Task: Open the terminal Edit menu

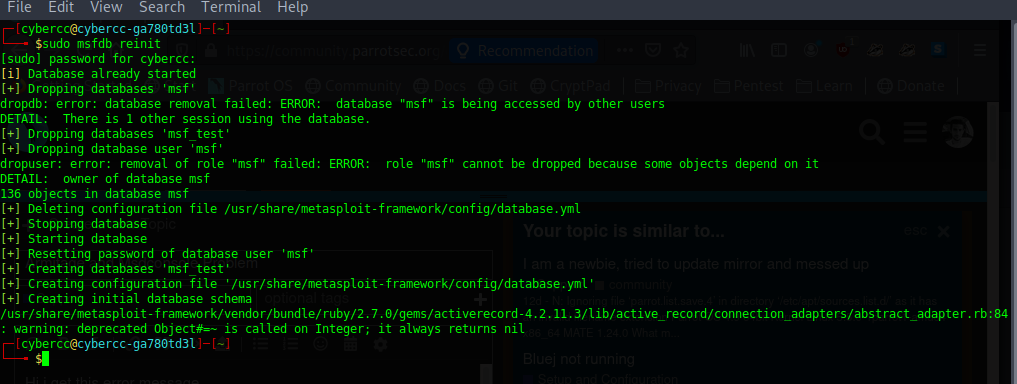Action: pos(61,8)
